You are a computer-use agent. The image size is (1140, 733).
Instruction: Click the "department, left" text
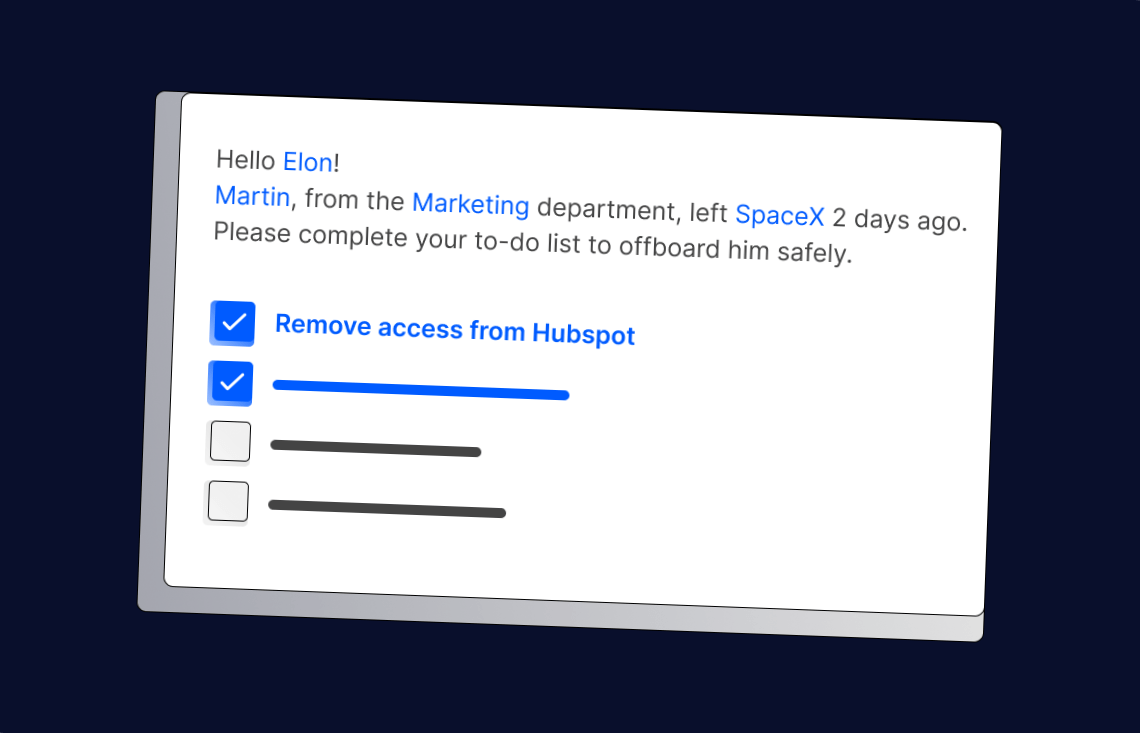point(632,210)
